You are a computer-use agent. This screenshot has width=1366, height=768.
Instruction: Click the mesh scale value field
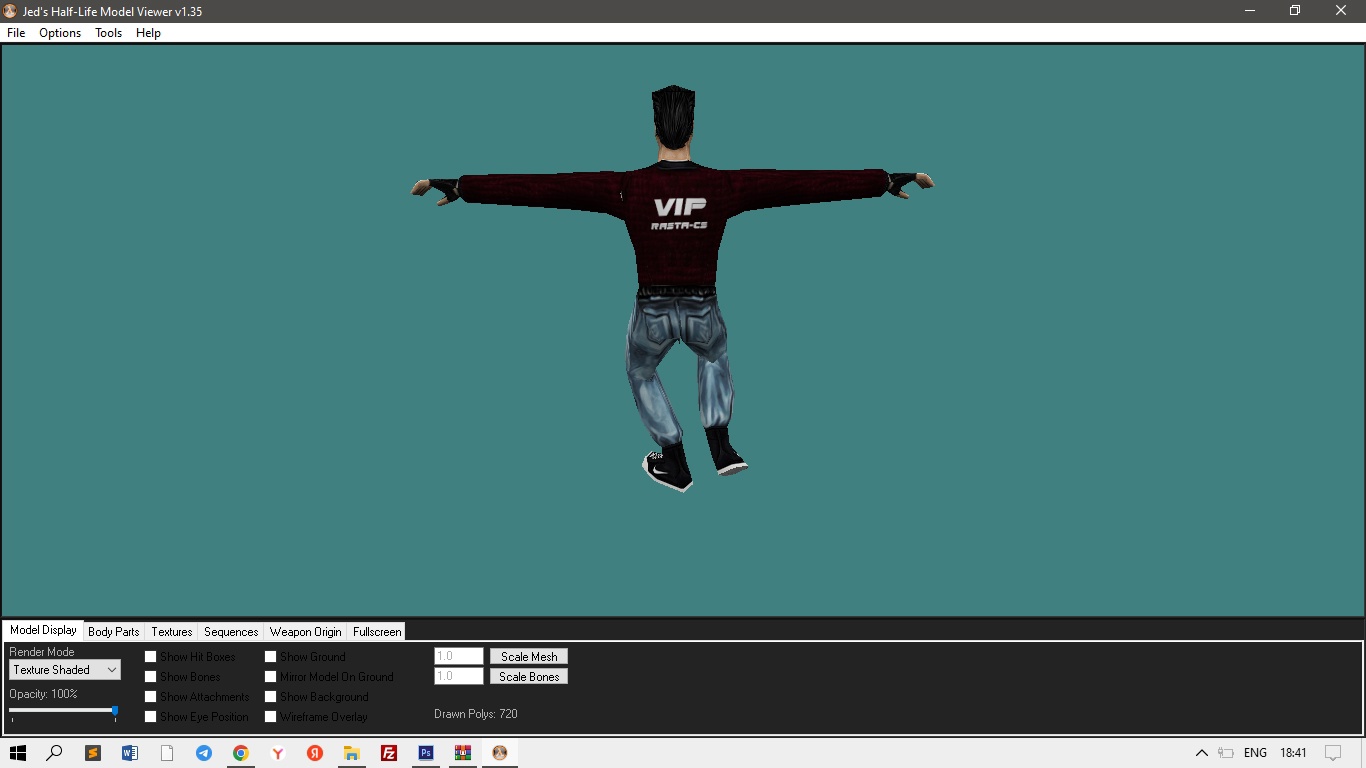pos(459,656)
